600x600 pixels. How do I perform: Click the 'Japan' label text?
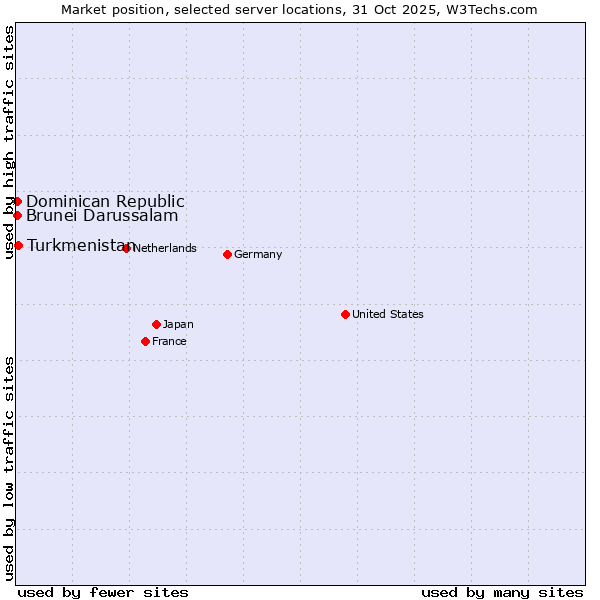click(x=178, y=324)
